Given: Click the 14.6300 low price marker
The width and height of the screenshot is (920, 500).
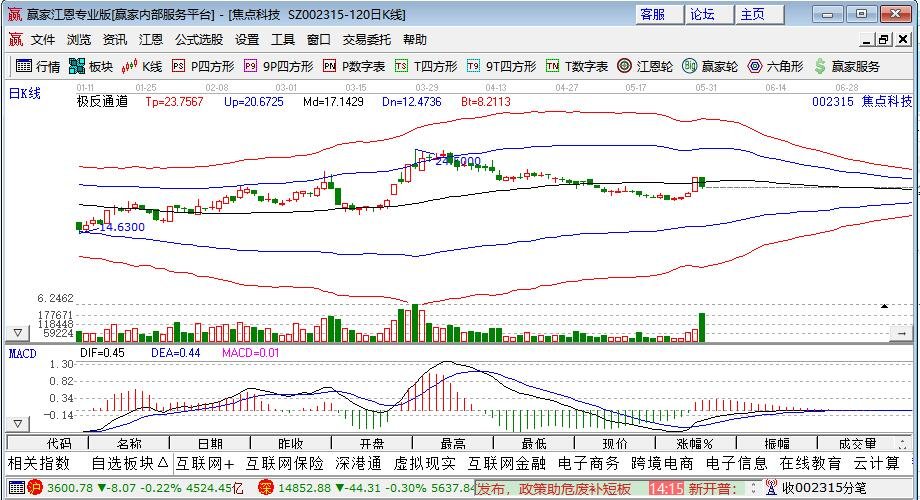Looking at the screenshot, I should tap(121, 227).
